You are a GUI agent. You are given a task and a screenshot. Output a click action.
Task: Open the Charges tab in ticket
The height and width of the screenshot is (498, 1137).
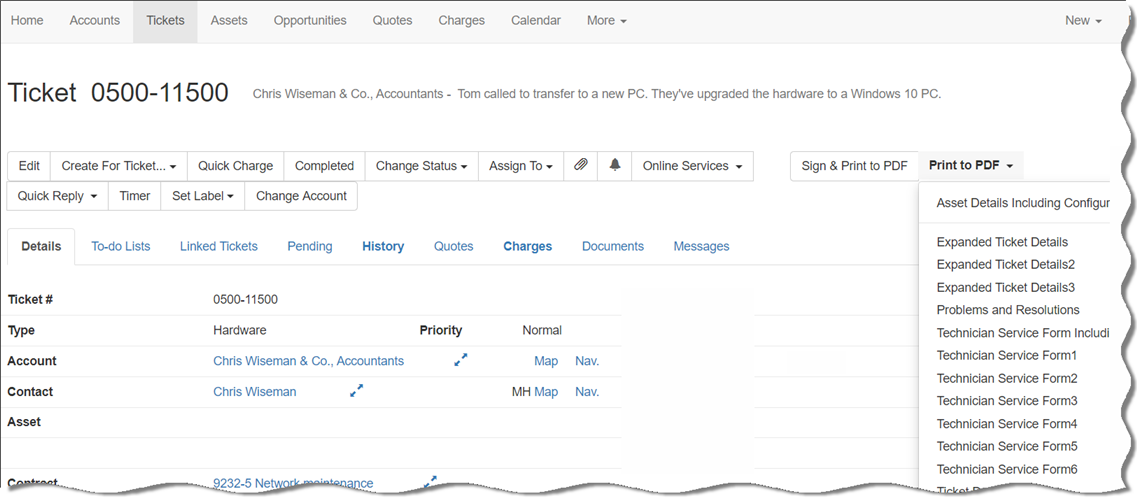527,246
